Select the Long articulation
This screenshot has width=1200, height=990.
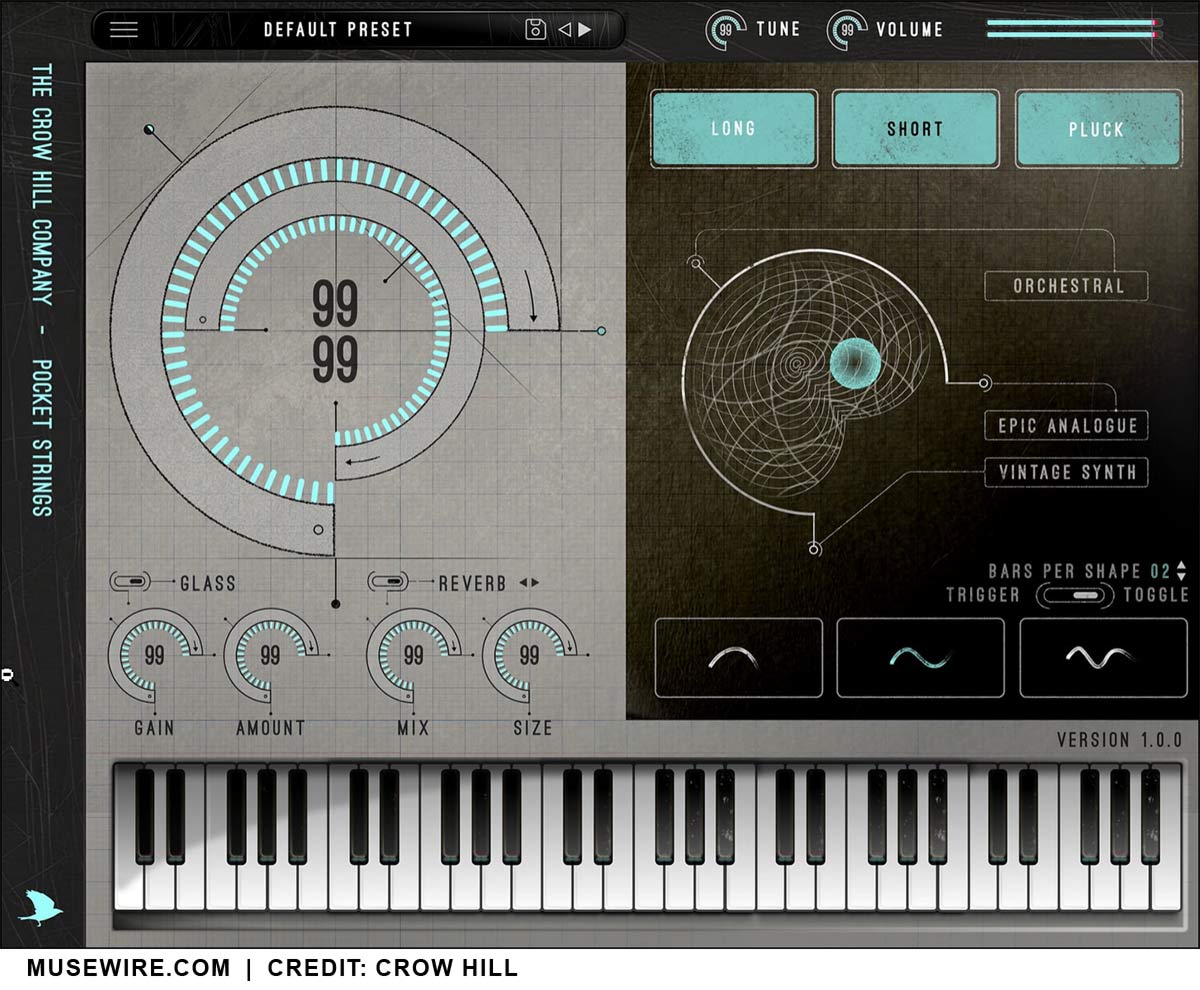(734, 129)
